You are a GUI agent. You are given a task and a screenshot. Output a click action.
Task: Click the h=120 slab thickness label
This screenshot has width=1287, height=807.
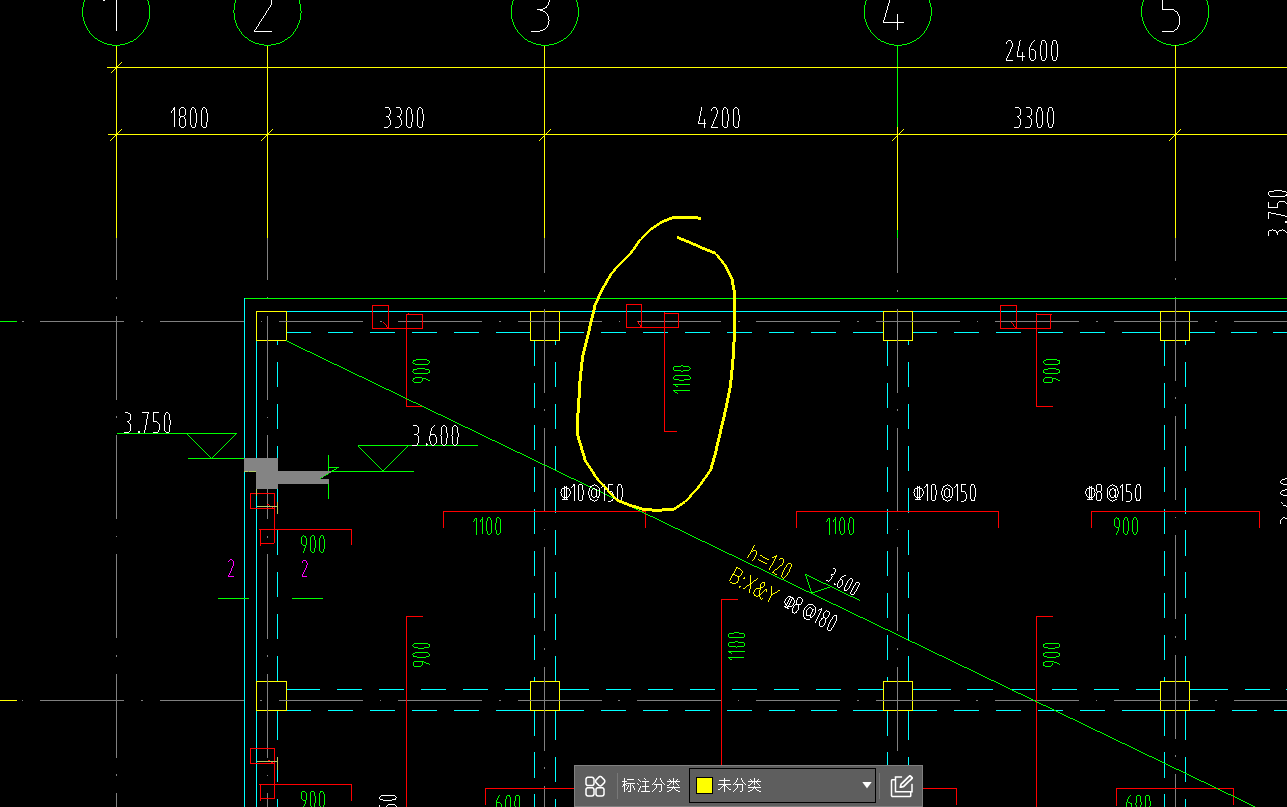pos(769,564)
